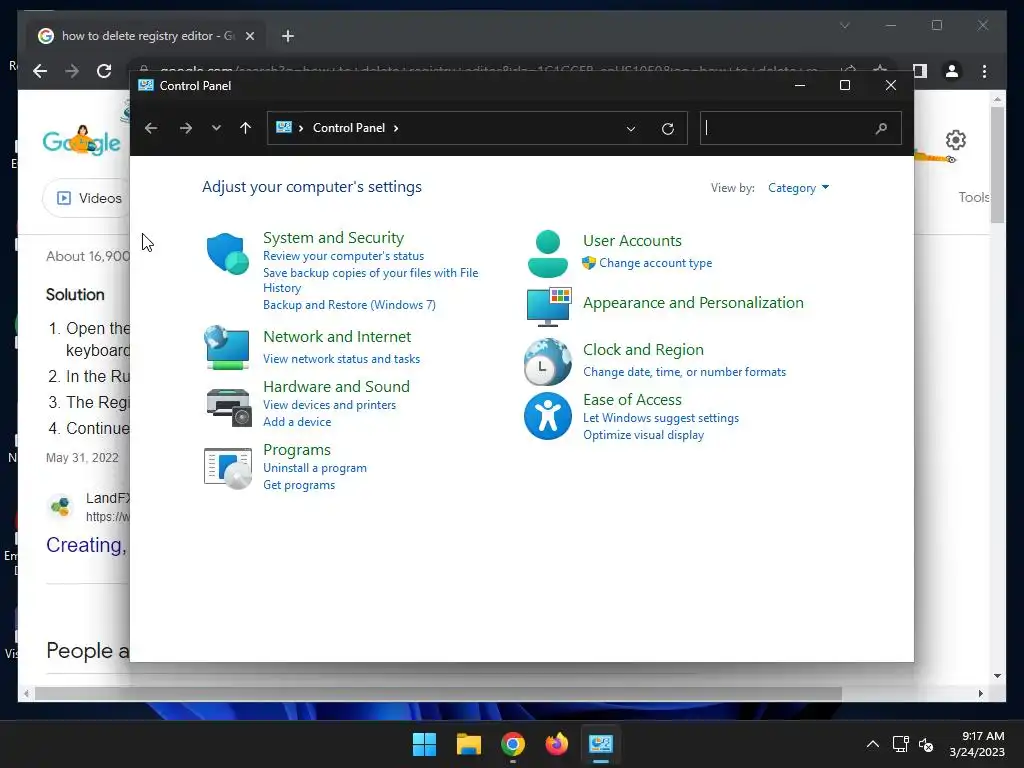Open the network status tray icon

point(901,744)
